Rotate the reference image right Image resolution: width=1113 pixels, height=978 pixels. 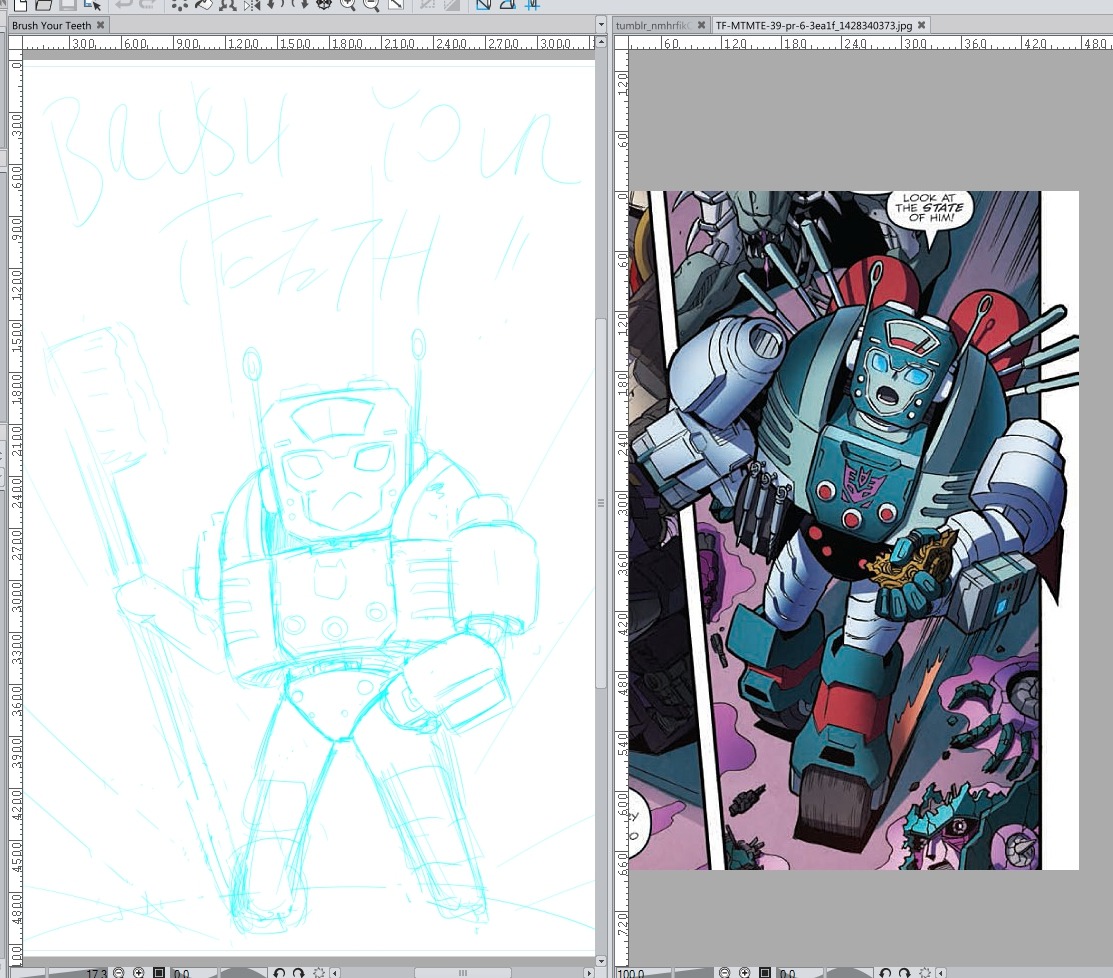(x=904, y=972)
